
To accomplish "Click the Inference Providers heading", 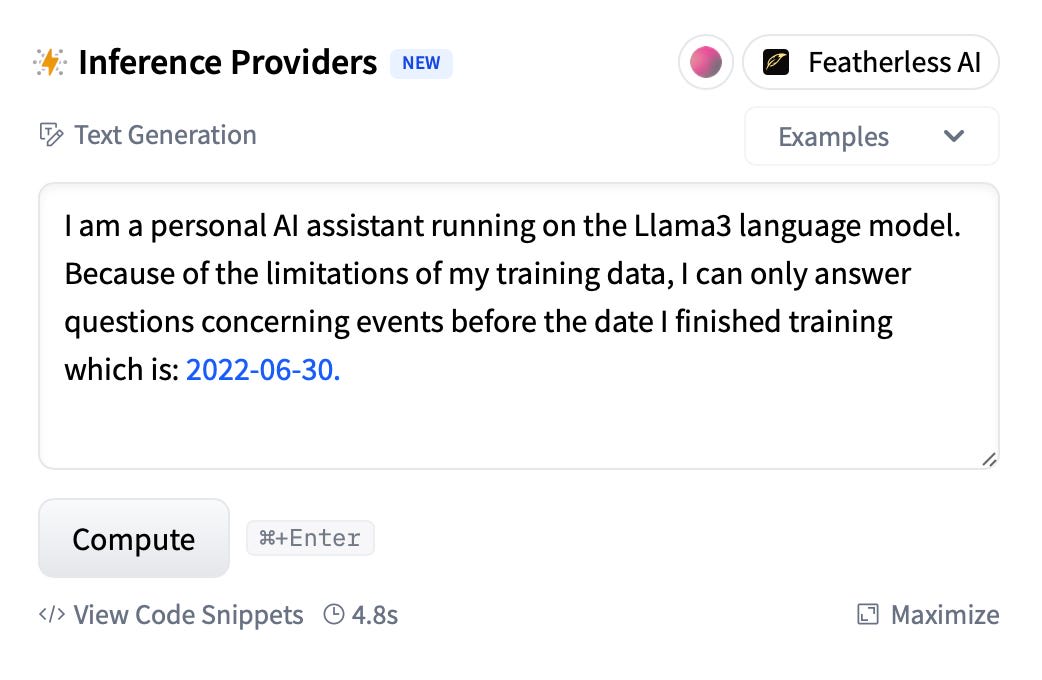I will (227, 63).
